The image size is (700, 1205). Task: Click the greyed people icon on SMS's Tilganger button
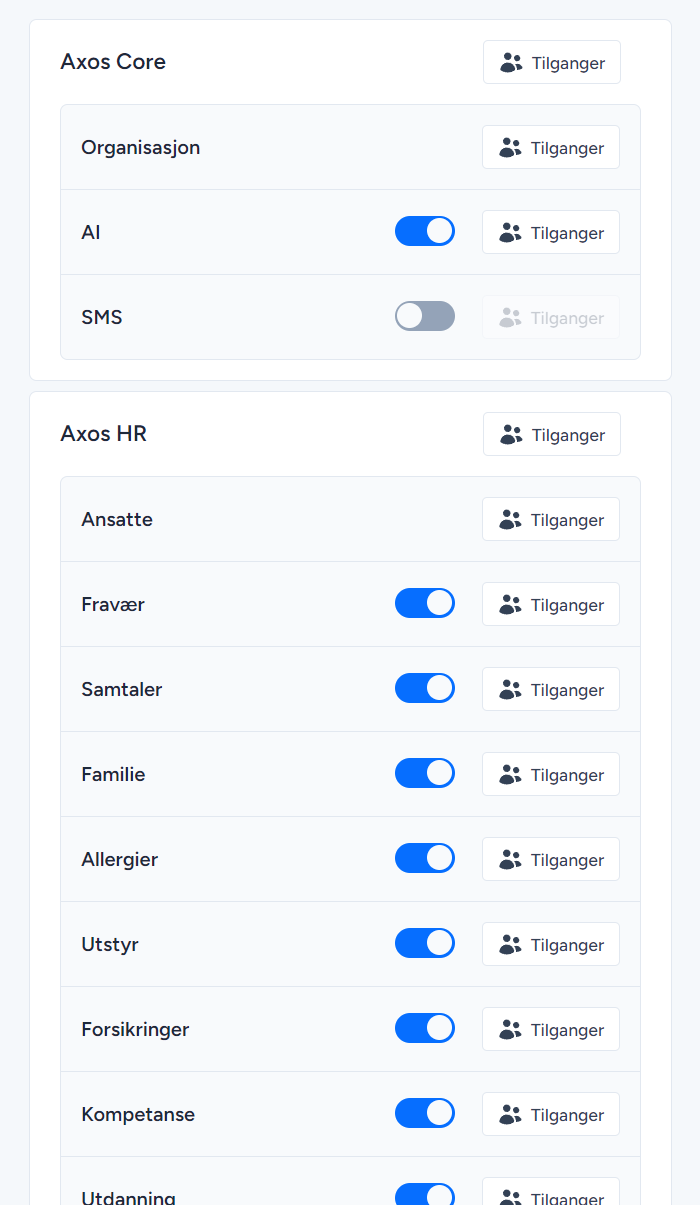point(510,317)
